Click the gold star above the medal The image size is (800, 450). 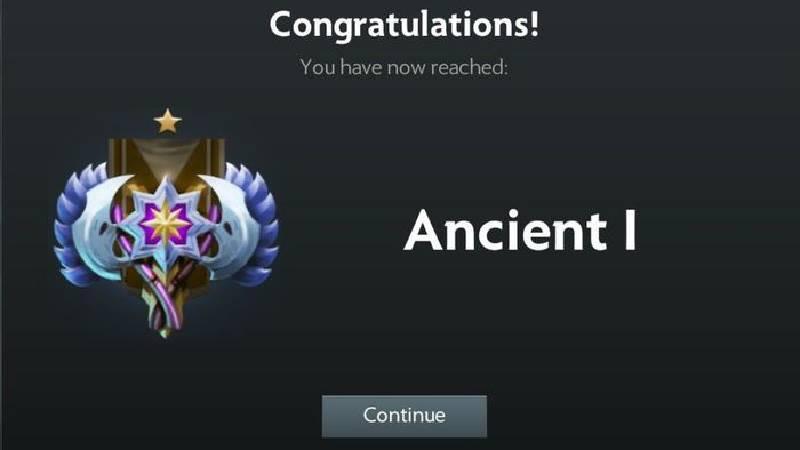tap(167, 121)
